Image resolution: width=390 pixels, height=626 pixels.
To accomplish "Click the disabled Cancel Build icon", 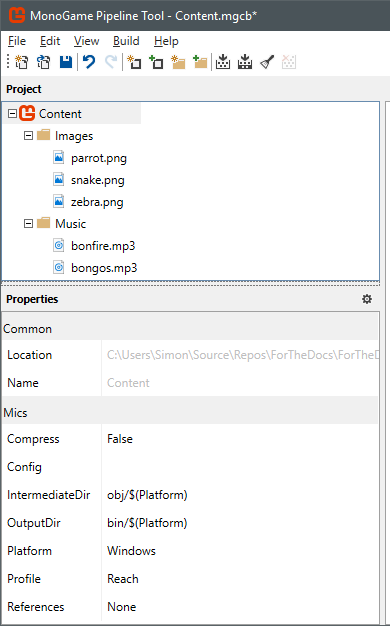I will click(x=289, y=62).
